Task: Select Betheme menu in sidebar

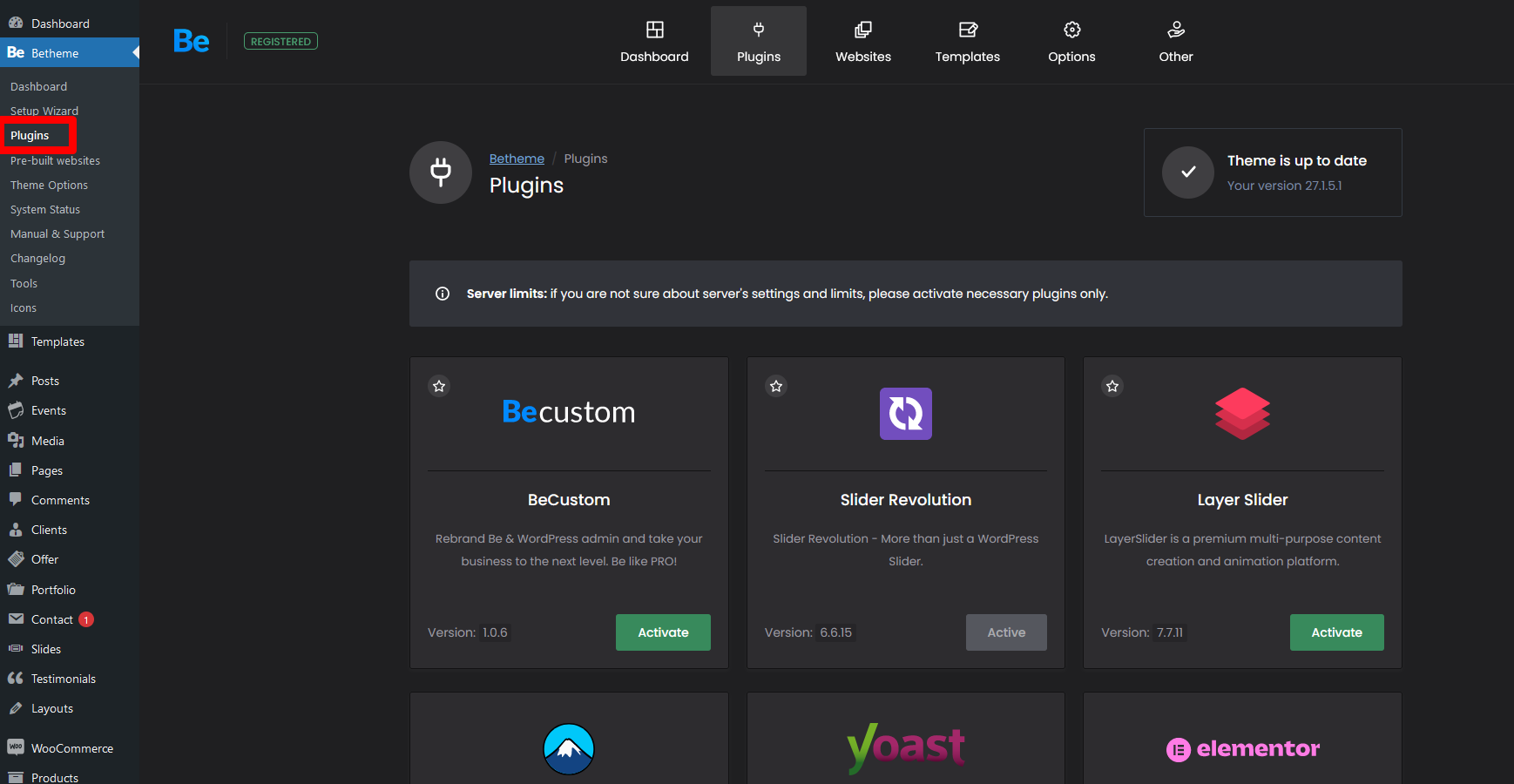Action: click(x=70, y=53)
